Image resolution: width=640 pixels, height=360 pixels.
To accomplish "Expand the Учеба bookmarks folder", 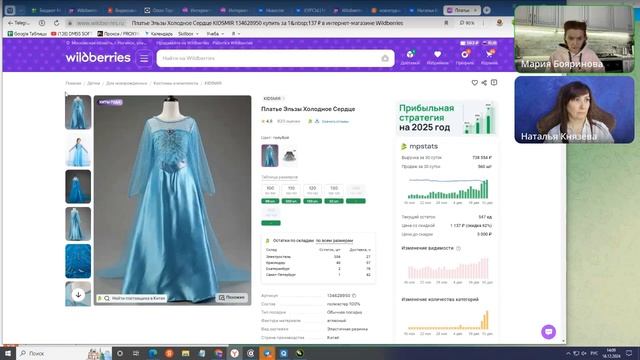I will (x=215, y=34).
